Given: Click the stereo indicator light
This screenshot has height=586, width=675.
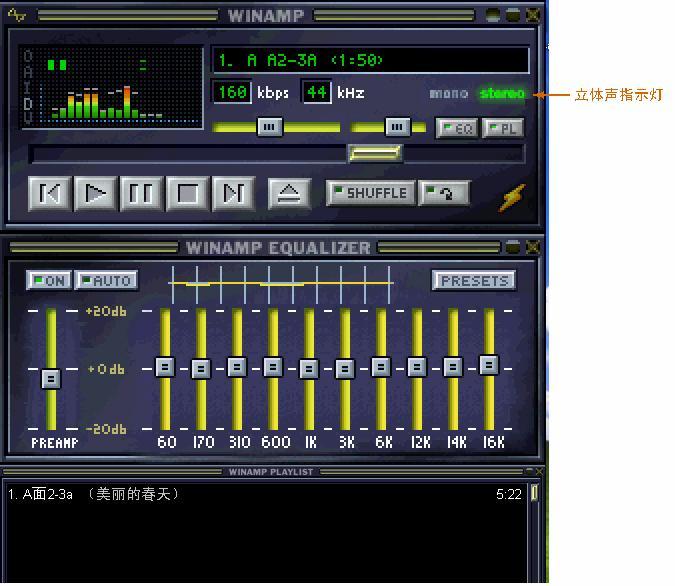Looking at the screenshot, I should 502,93.
